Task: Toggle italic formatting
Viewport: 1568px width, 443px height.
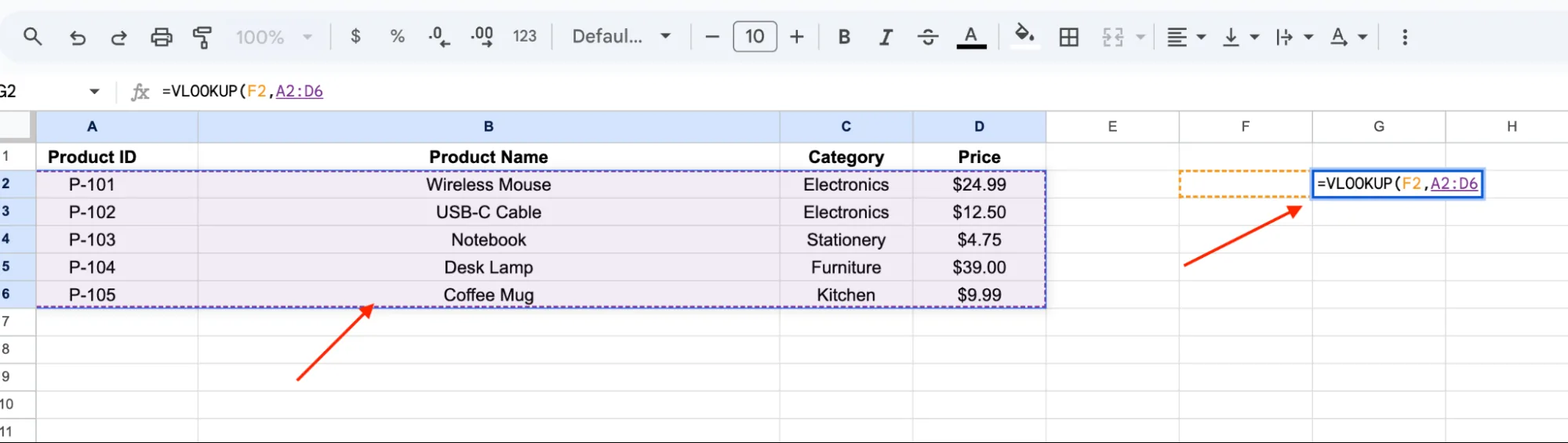Action: (x=886, y=36)
